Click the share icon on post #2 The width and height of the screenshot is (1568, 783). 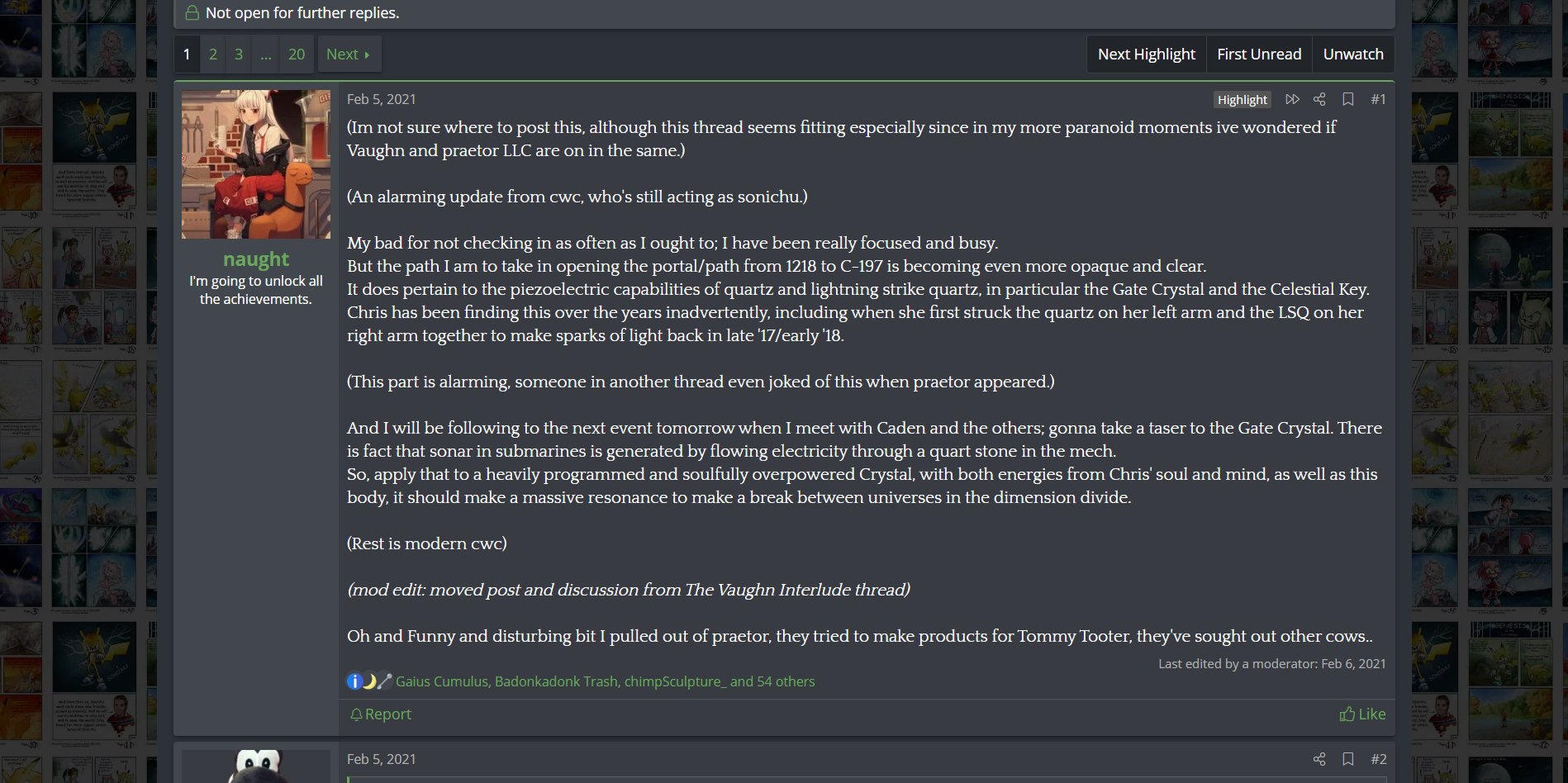pos(1319,759)
